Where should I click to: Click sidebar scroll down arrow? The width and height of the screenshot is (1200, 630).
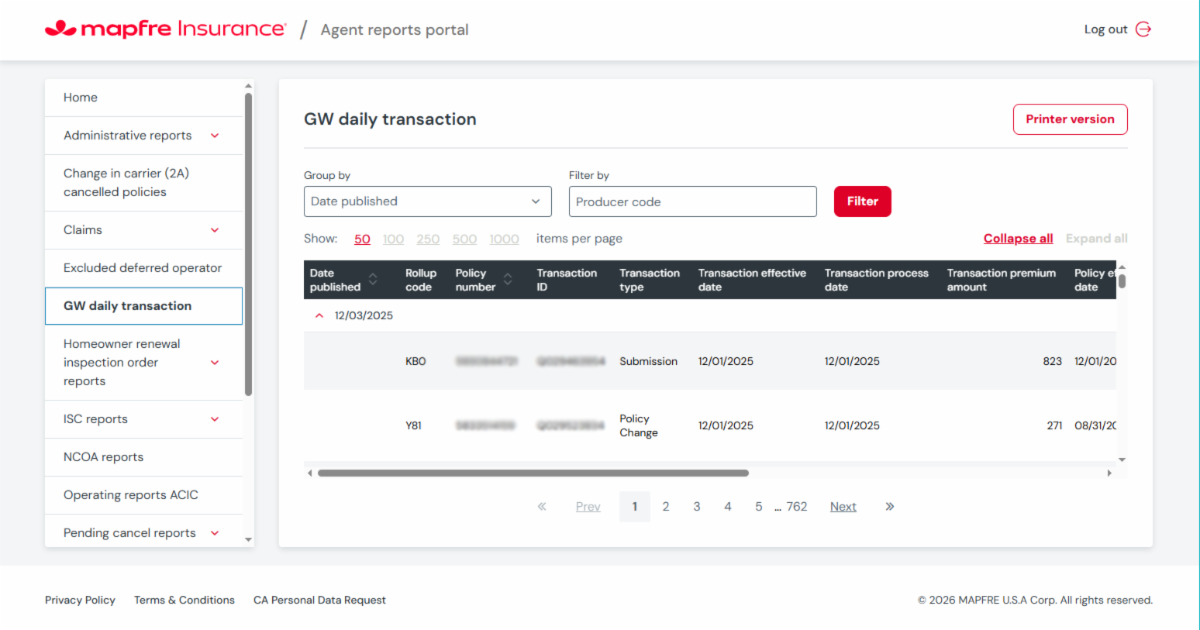[248, 540]
